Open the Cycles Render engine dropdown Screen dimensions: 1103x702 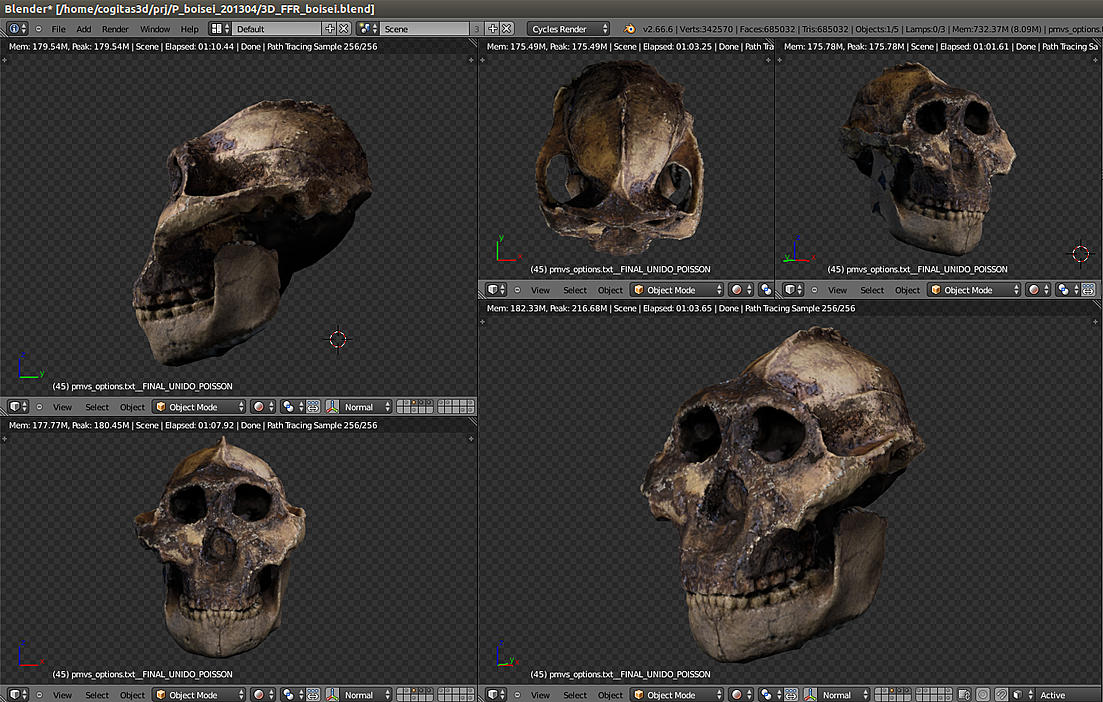pyautogui.click(x=568, y=29)
